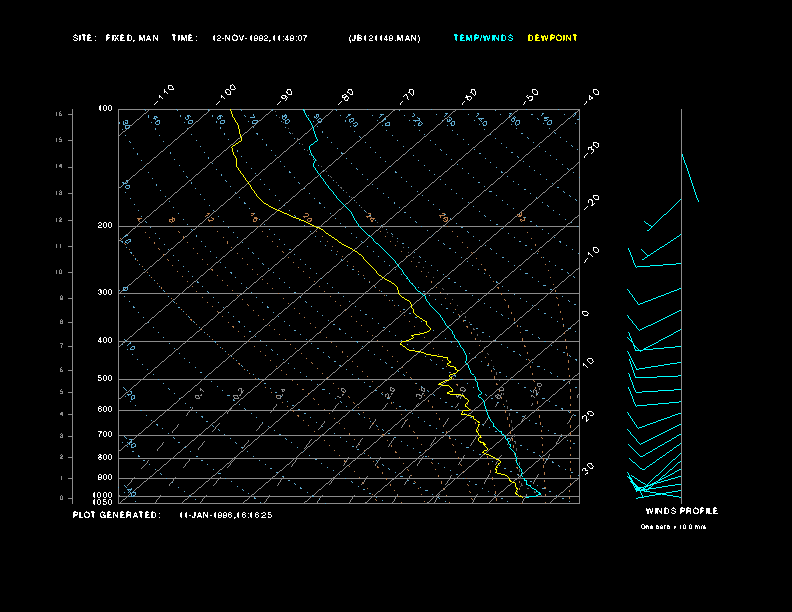The width and height of the screenshot is (792, 612).
Task: Select the 12-NOV-1992 timestamp text
Action: 260,38
